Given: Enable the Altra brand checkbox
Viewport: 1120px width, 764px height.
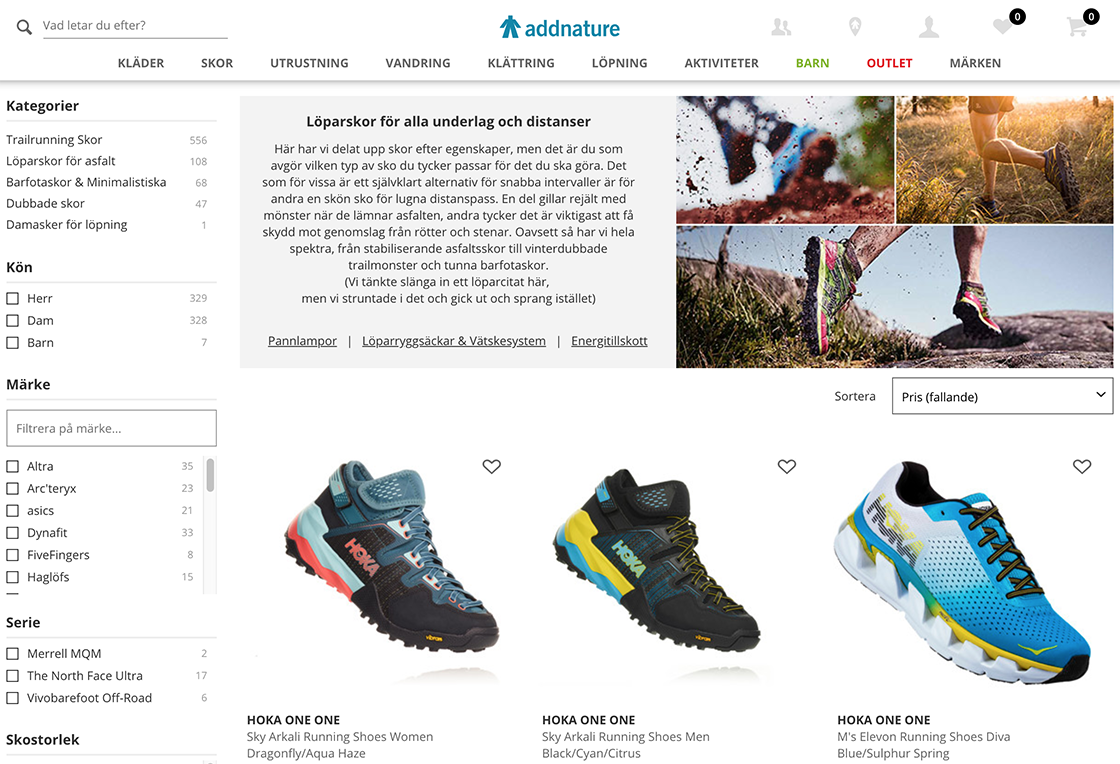Looking at the screenshot, I should pos(12,466).
